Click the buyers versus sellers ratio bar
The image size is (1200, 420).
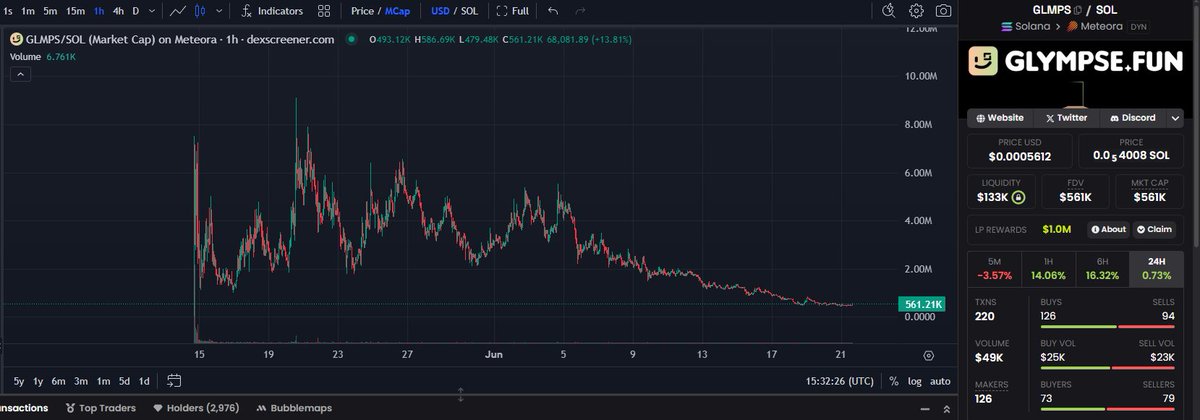[x=1107, y=411]
